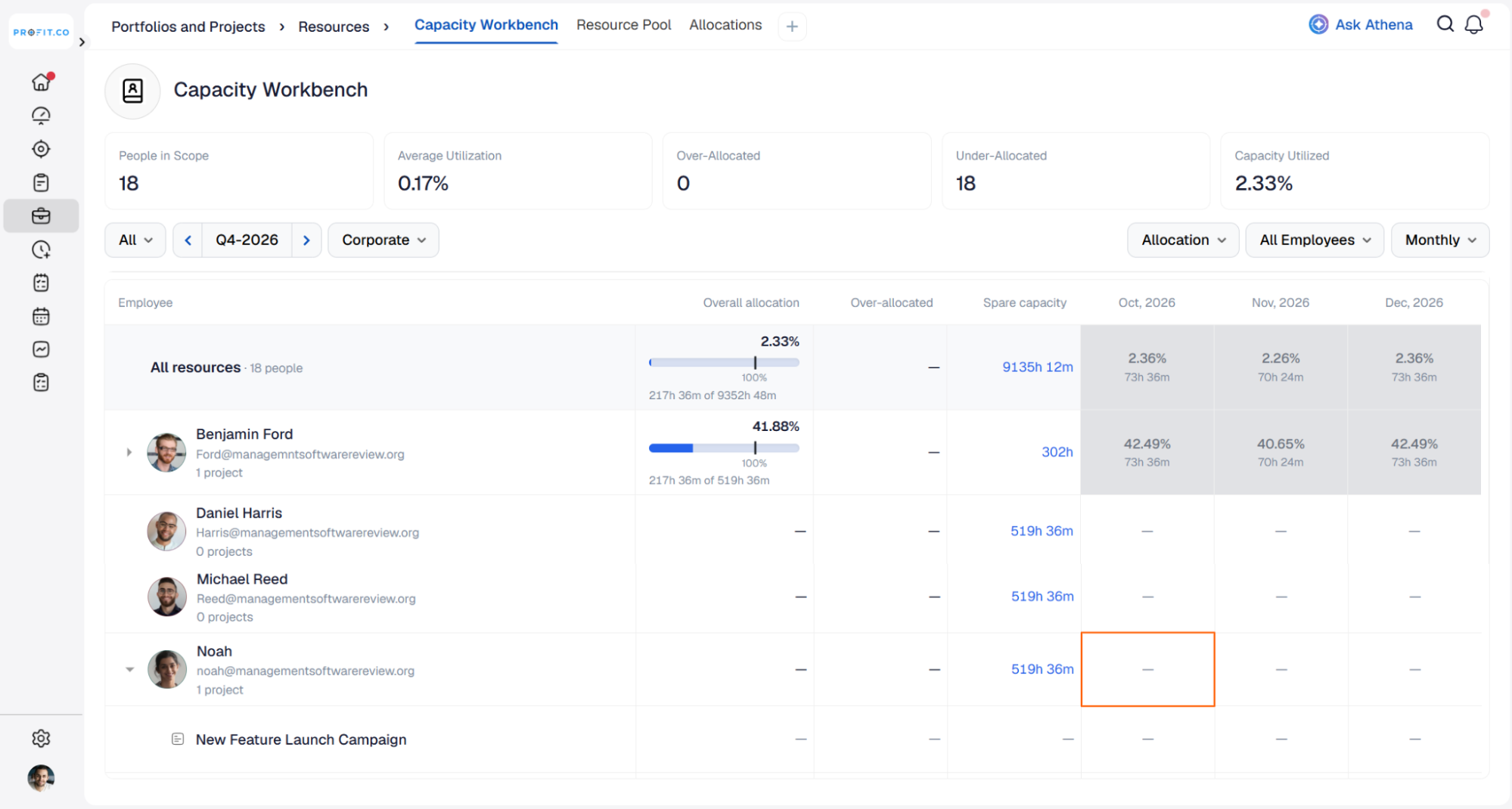
Task: Go to previous quarter with left arrow
Action: click(188, 240)
